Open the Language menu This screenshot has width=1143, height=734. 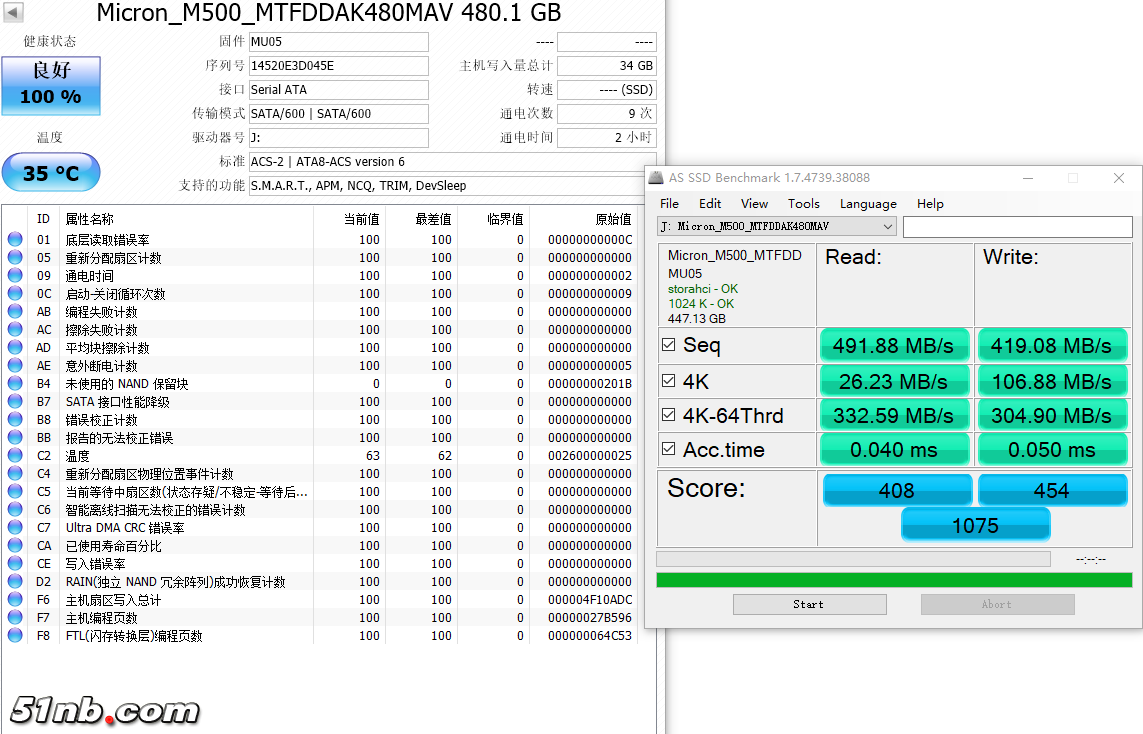point(867,203)
